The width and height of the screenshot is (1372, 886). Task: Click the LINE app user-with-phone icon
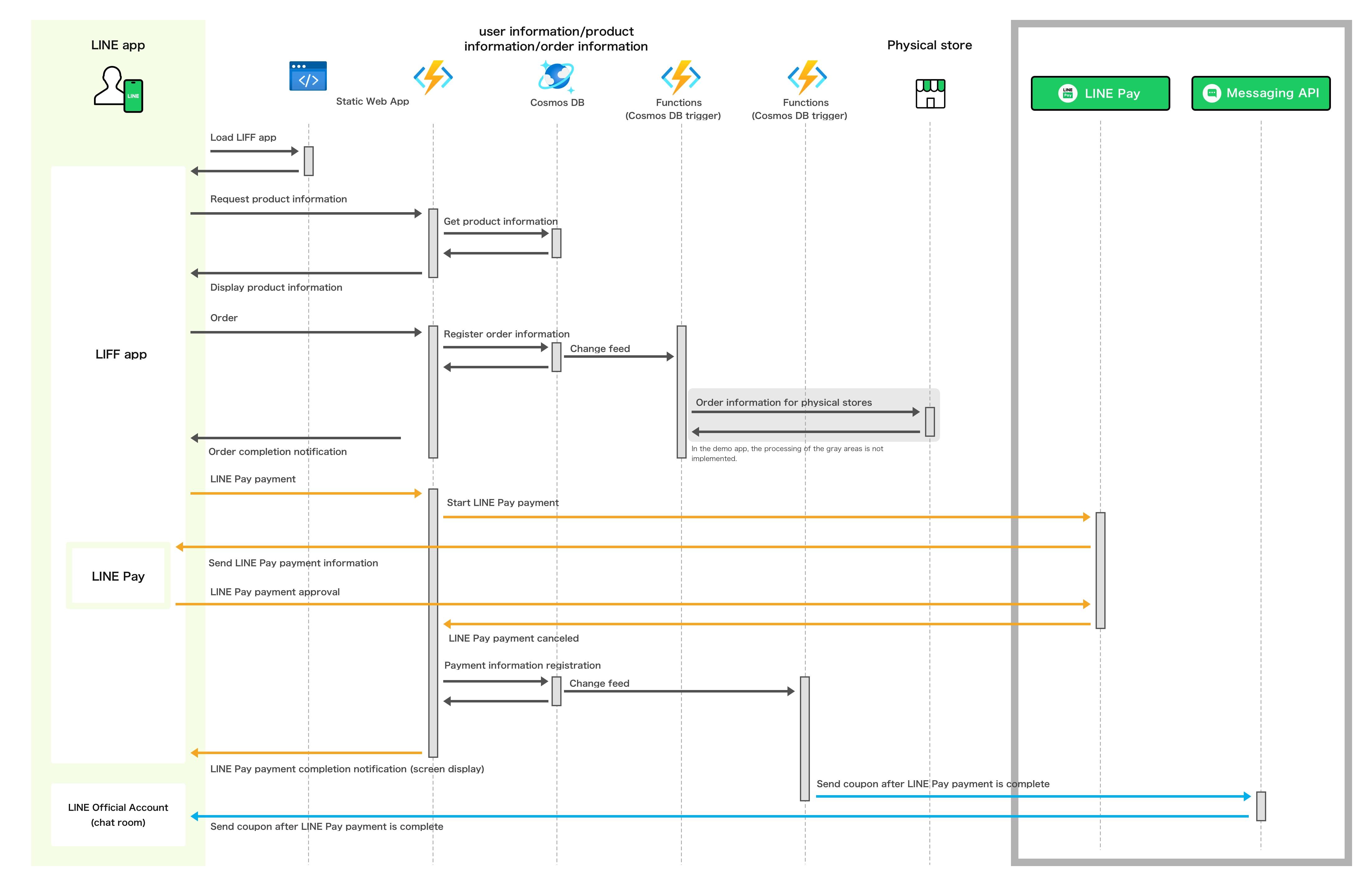[x=119, y=89]
